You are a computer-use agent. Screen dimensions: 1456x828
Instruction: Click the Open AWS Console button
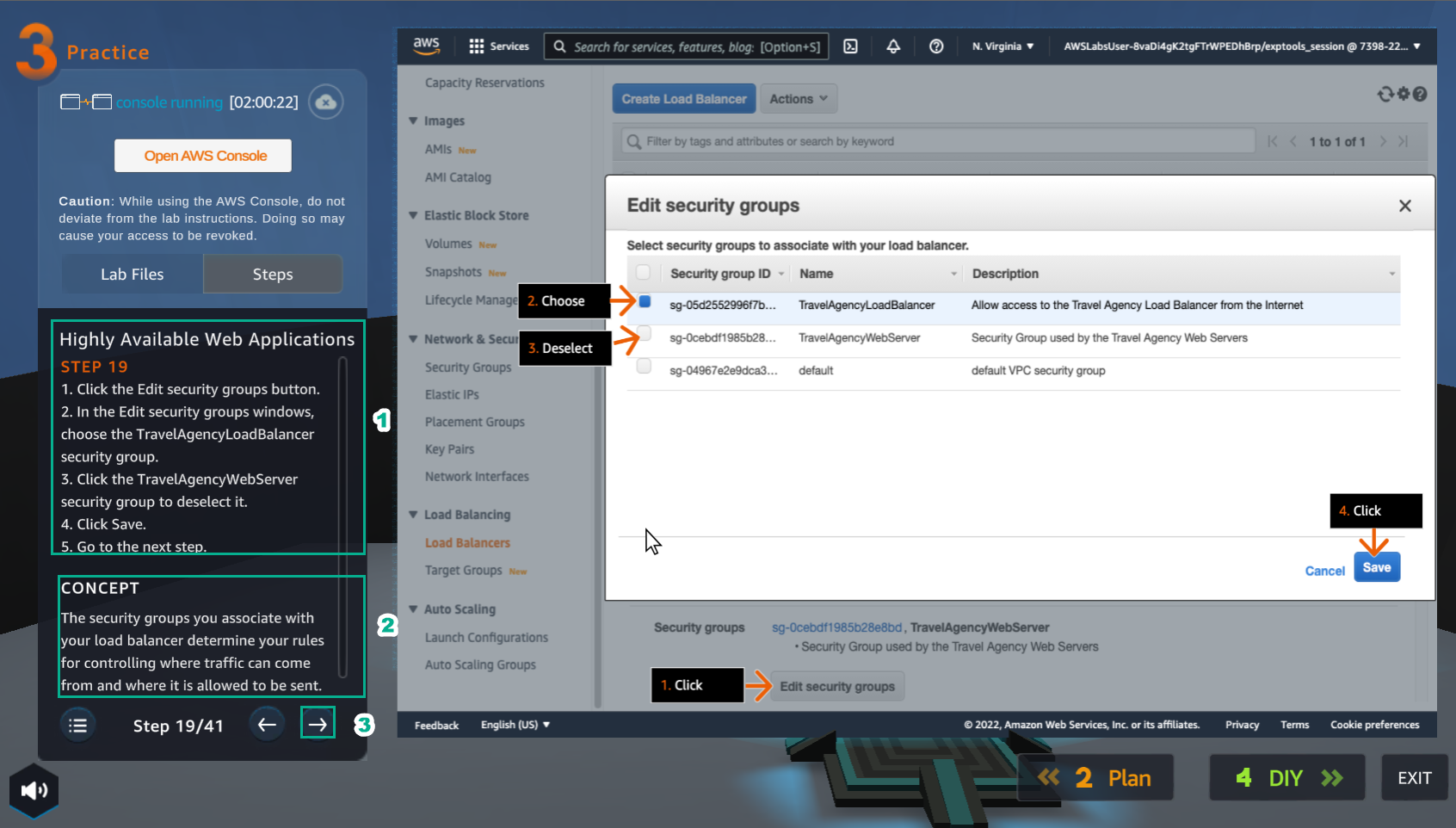pos(203,156)
